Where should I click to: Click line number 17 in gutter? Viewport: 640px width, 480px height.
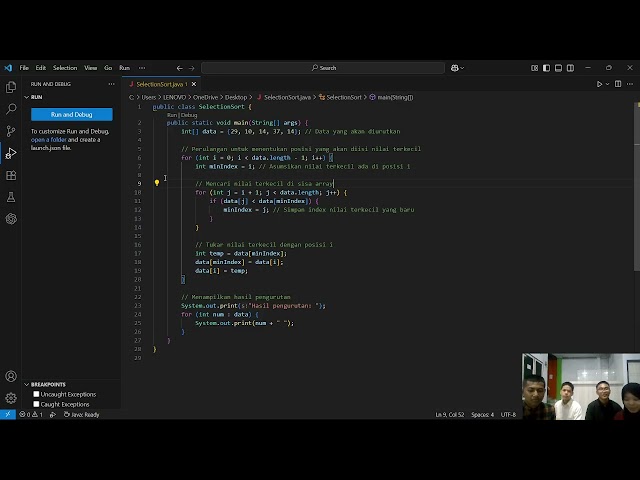(x=138, y=253)
